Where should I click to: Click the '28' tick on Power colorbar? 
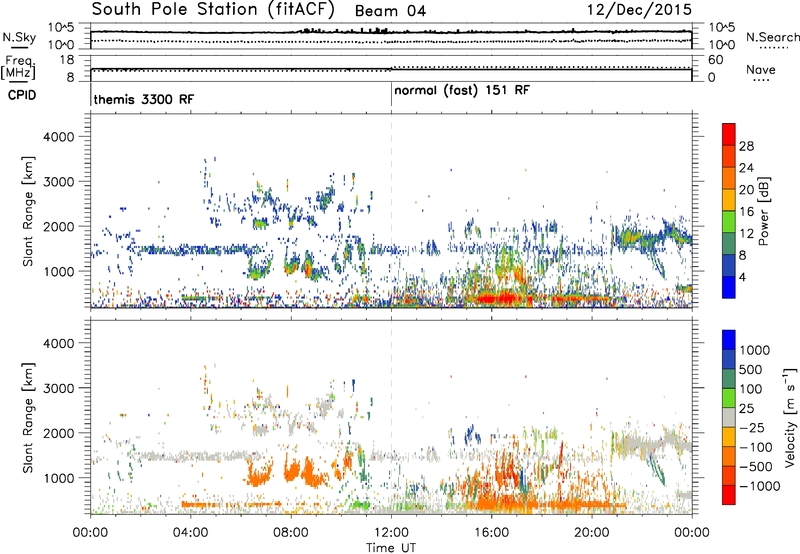point(746,146)
